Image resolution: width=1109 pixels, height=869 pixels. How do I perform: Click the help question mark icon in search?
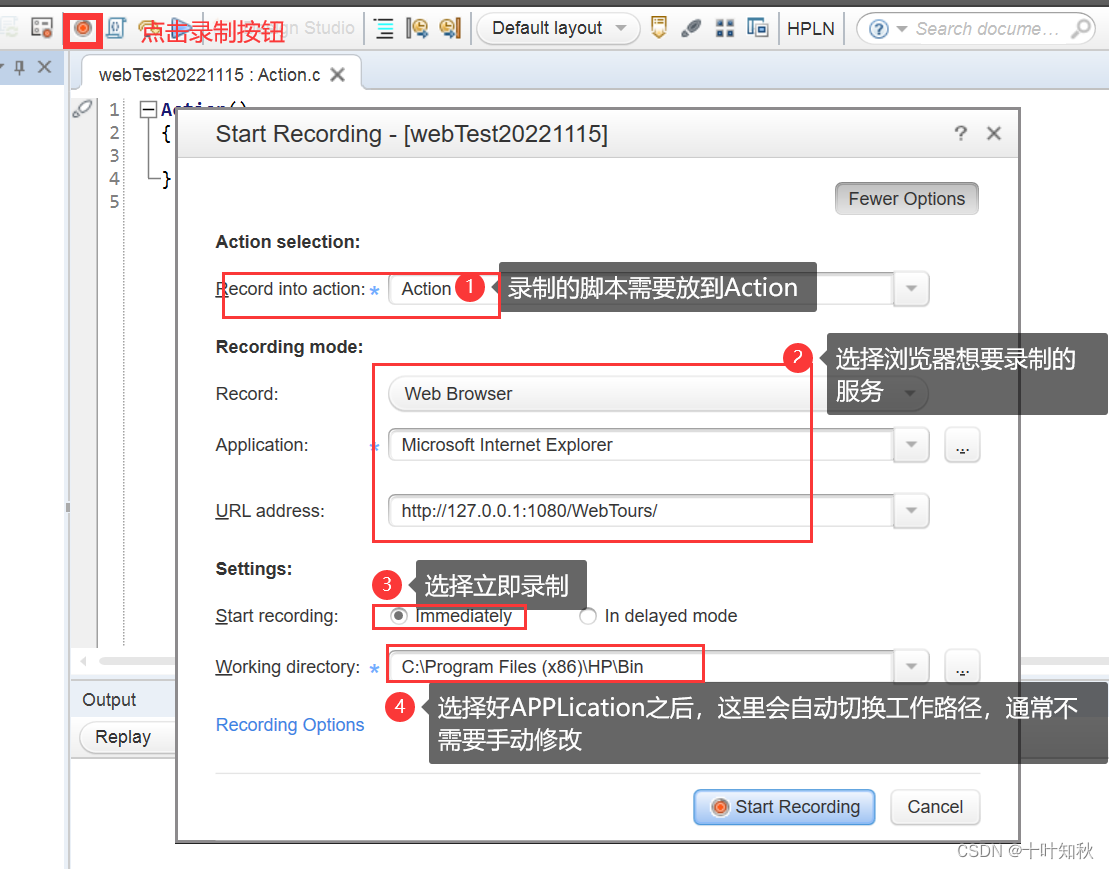click(878, 29)
